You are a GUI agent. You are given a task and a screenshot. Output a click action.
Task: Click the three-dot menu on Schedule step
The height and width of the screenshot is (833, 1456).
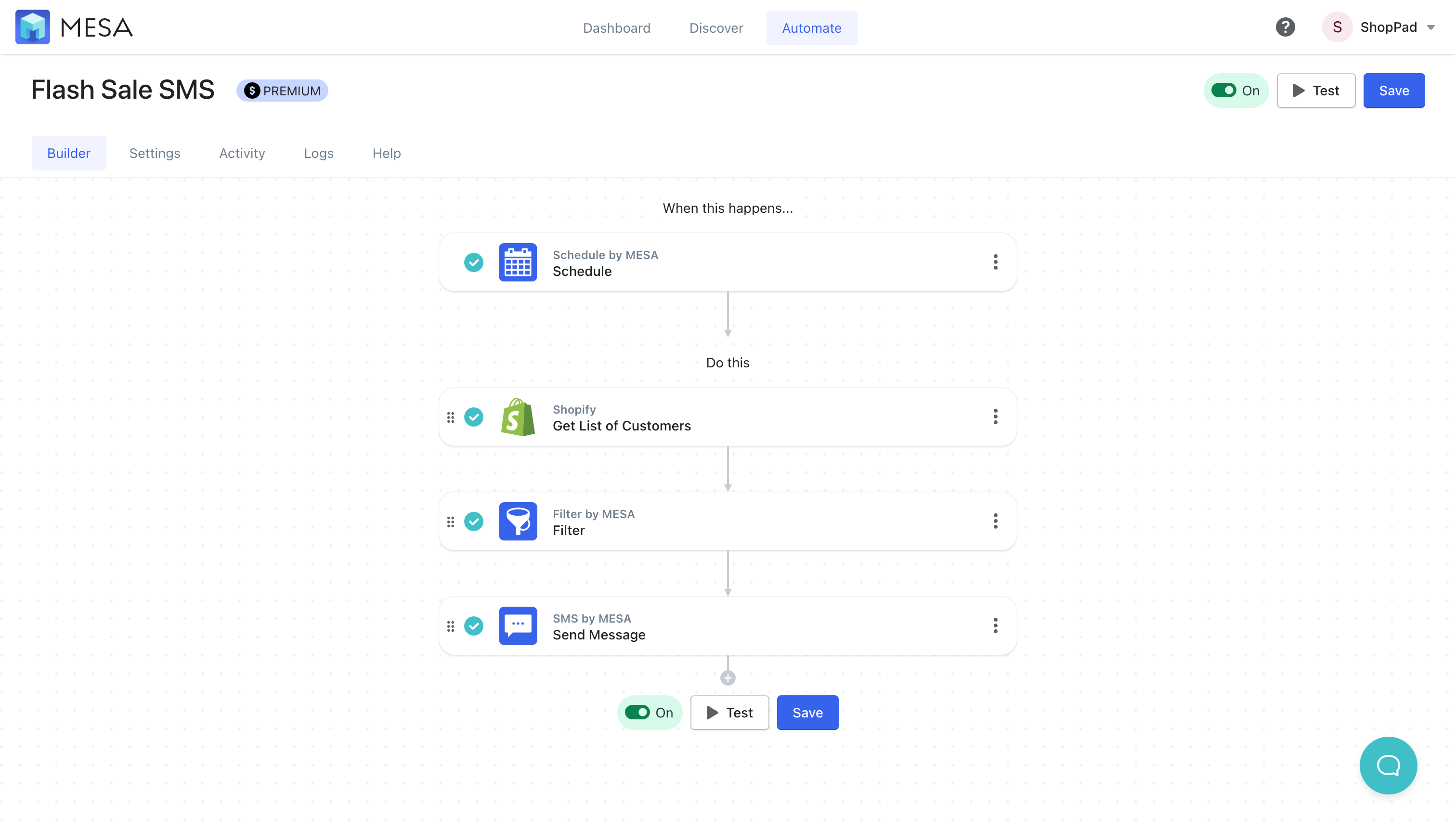[996, 262]
